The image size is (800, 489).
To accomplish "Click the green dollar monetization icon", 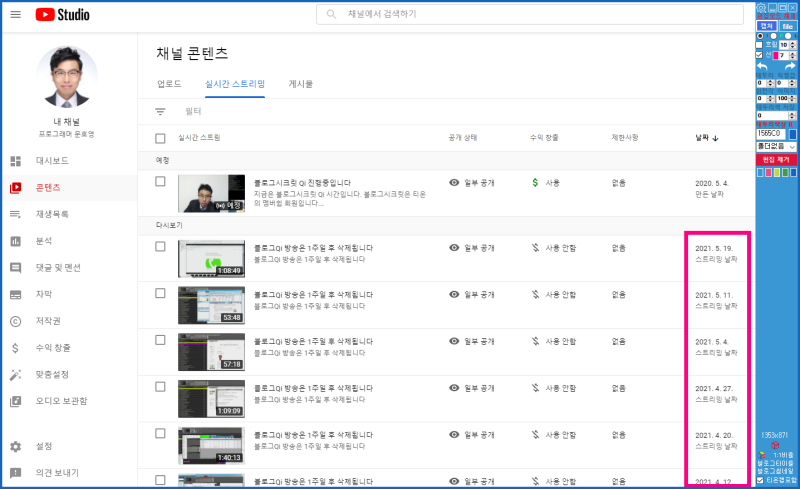I will click(x=535, y=182).
